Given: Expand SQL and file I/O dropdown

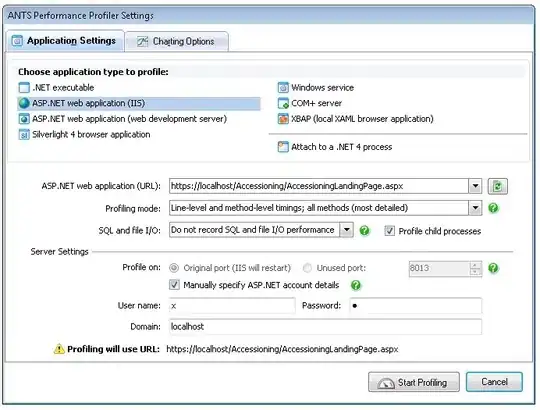Looking at the screenshot, I should pyautogui.click(x=346, y=230).
